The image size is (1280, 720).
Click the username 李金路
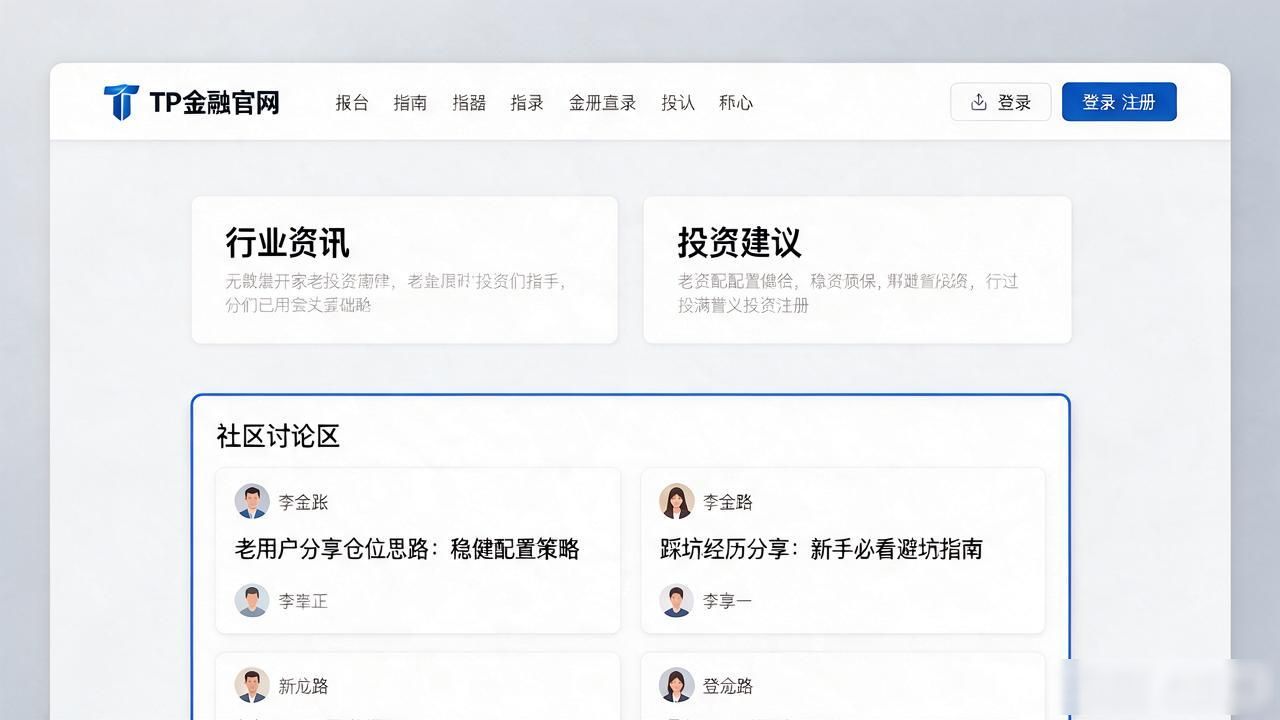click(x=728, y=502)
